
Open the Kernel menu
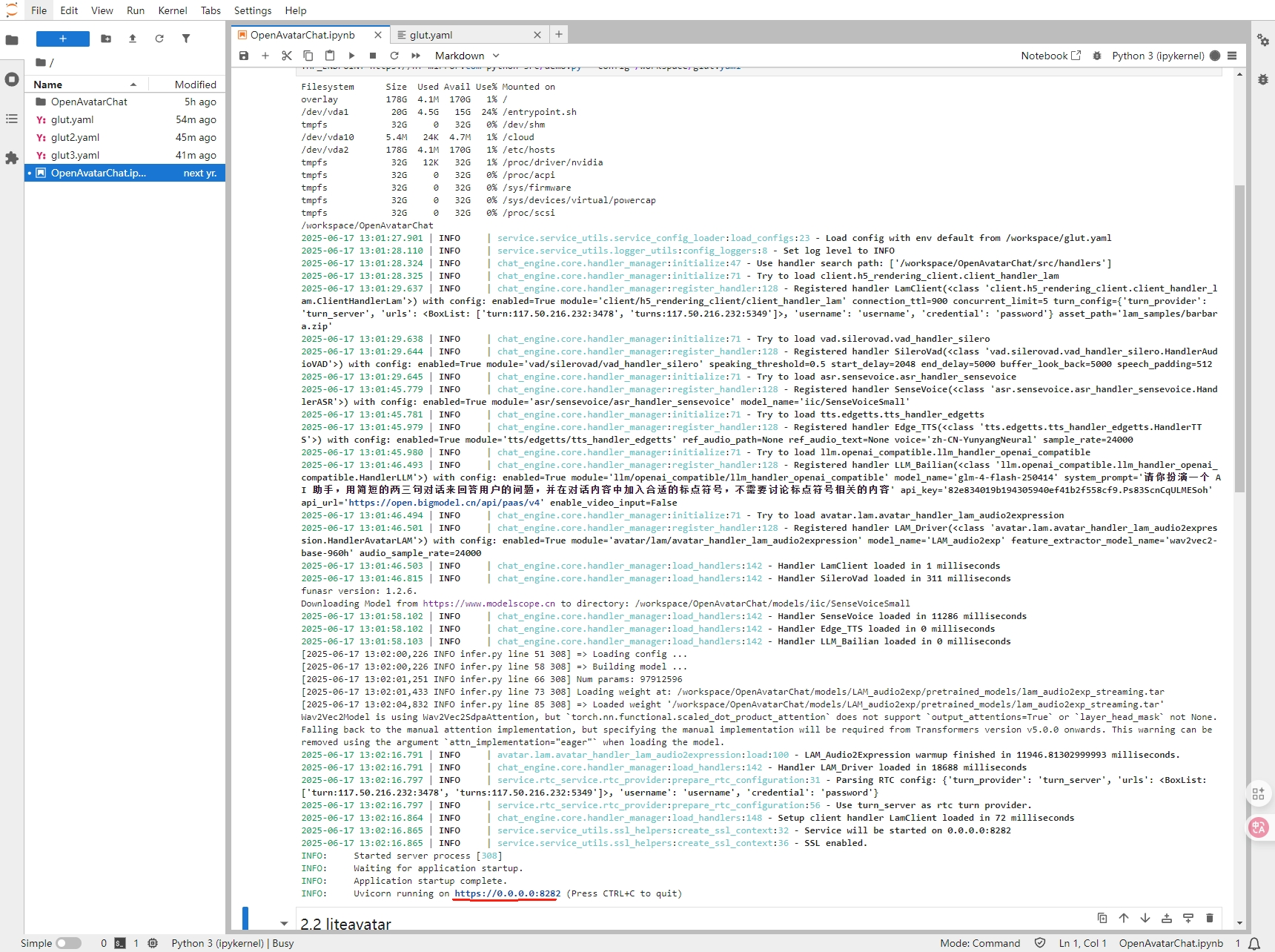coord(172,10)
